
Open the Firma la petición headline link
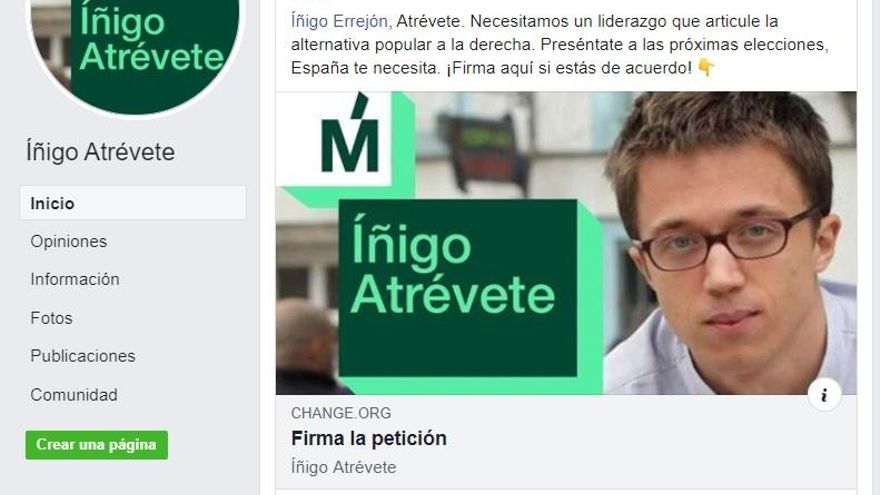[x=369, y=438]
